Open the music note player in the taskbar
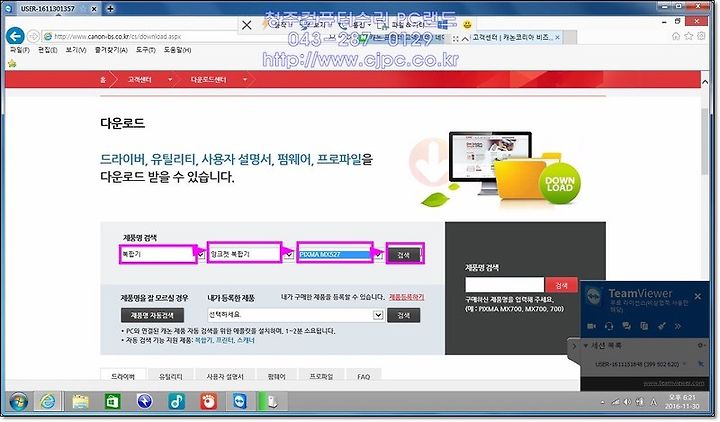 pos(176,402)
